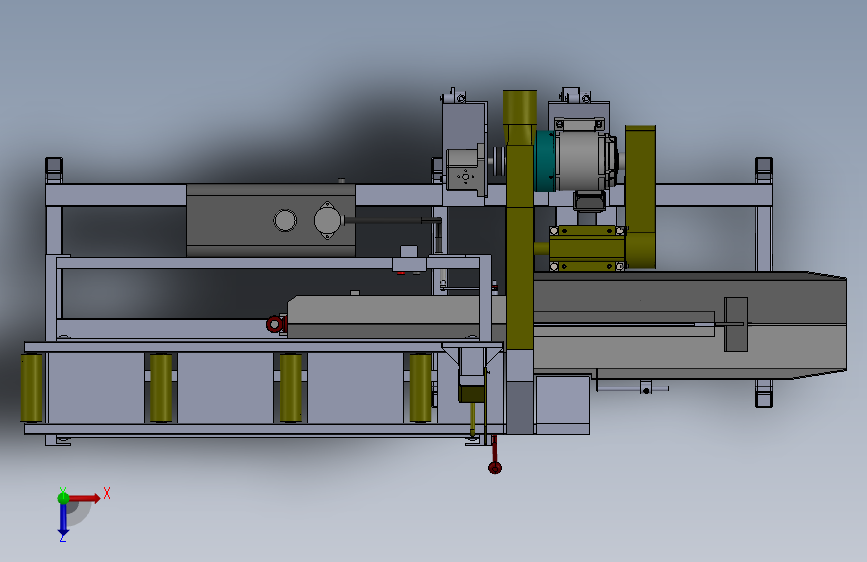The height and width of the screenshot is (562, 867).
Task: Select the olive bearing block under motor
Action: (x=587, y=248)
